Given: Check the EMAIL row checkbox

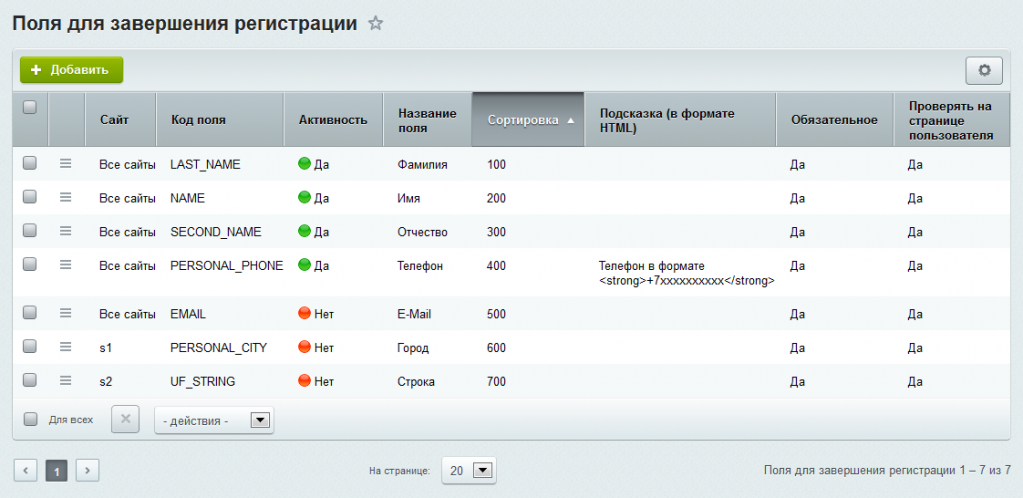Looking at the screenshot, I should [30, 313].
